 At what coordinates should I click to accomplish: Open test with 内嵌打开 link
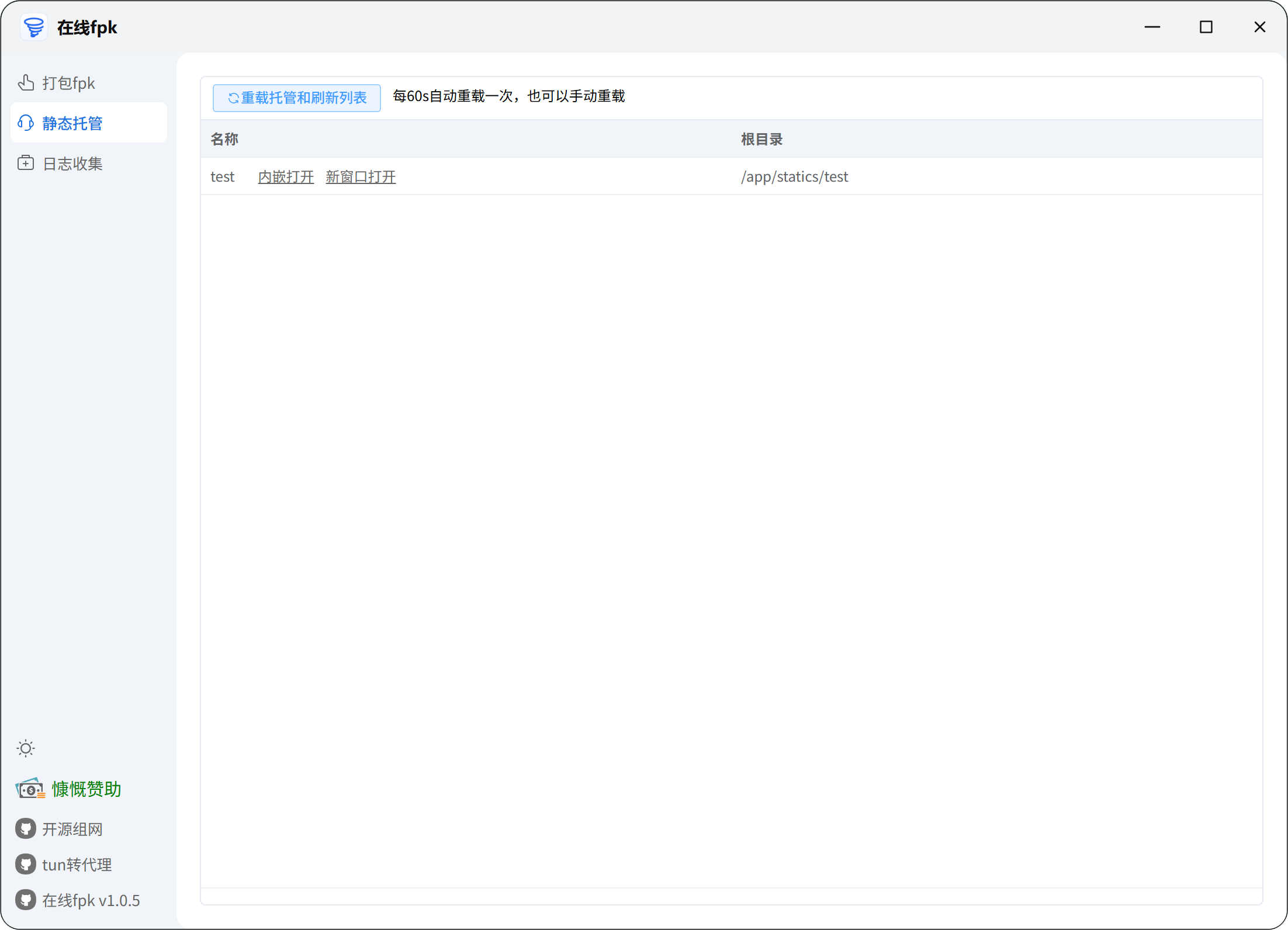tap(285, 176)
